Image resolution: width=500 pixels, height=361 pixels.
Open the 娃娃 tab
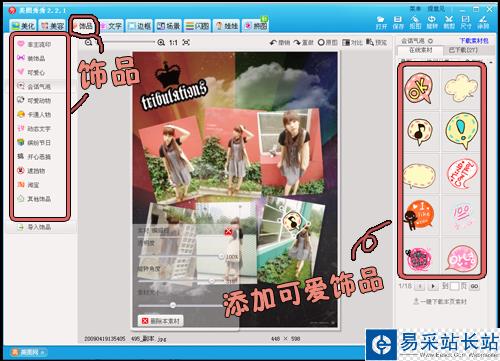pos(227,26)
